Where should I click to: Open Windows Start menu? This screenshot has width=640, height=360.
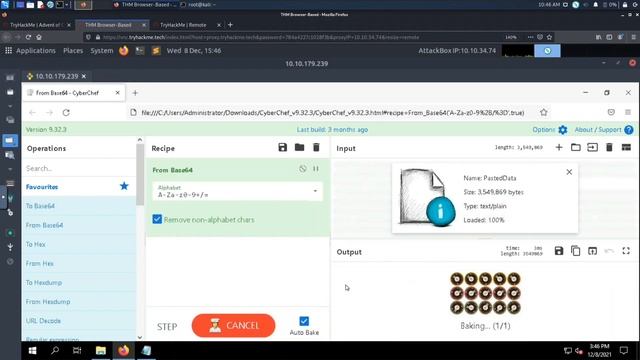tap(32, 350)
